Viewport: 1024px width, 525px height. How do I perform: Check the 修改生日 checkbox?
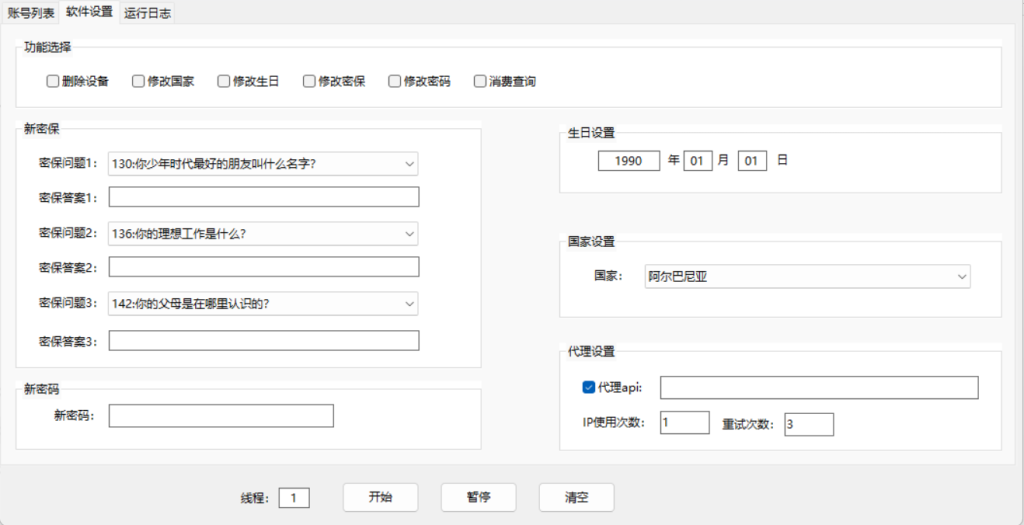224,81
